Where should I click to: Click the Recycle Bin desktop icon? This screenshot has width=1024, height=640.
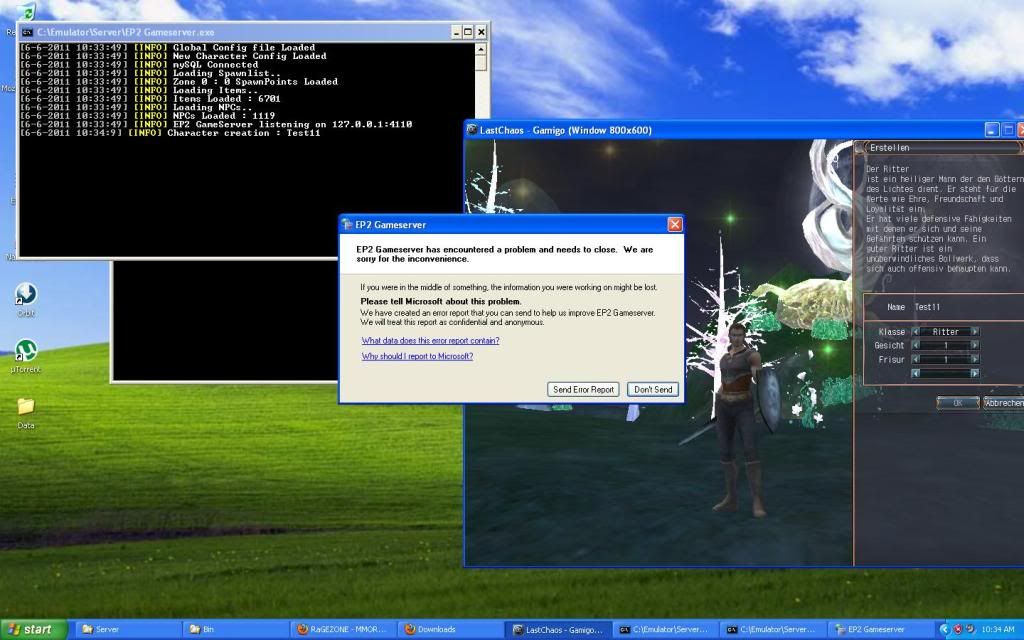[26, 13]
